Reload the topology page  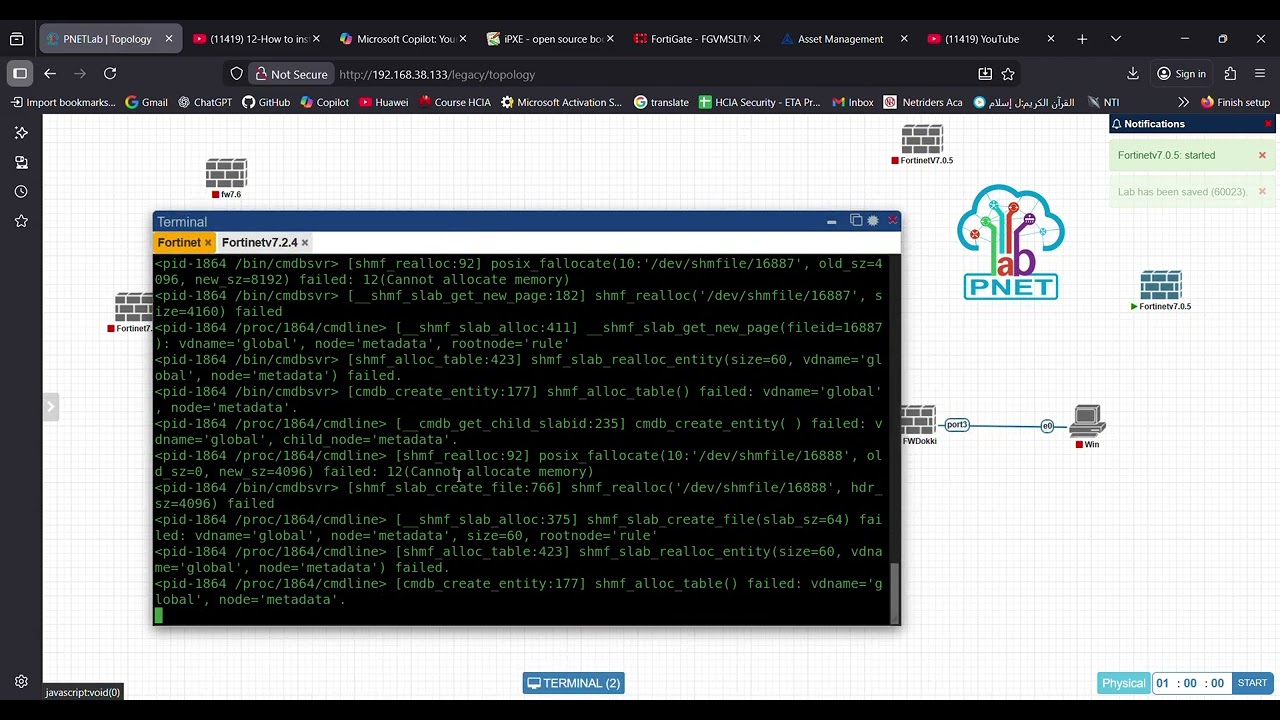tap(110, 74)
